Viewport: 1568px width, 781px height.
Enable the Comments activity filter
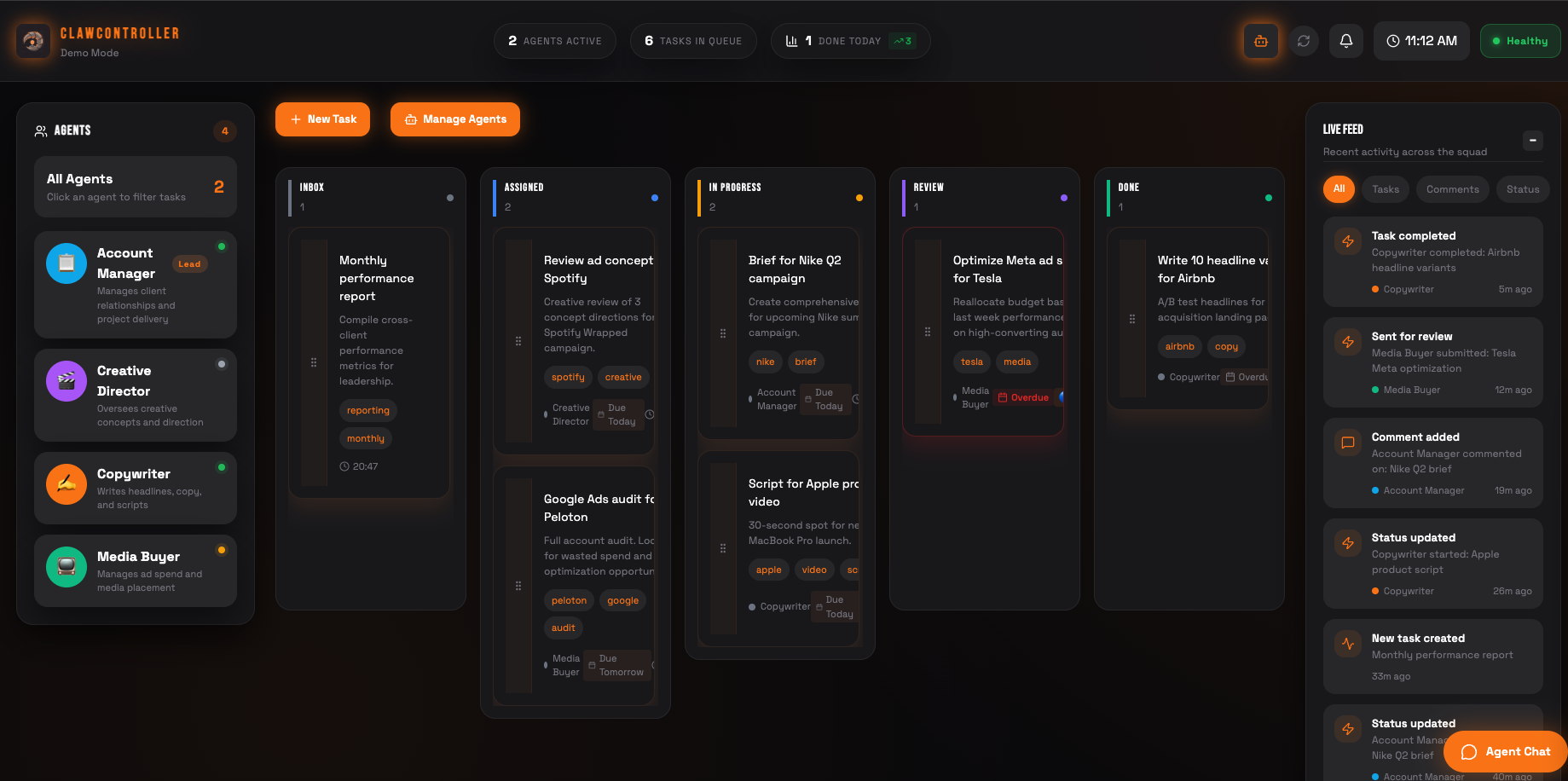[1452, 188]
